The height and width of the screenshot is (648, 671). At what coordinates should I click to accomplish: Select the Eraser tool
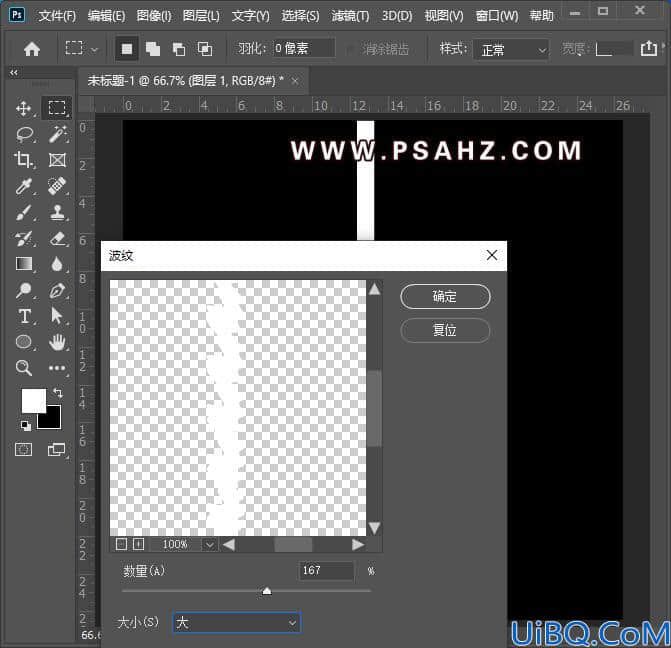click(57, 239)
